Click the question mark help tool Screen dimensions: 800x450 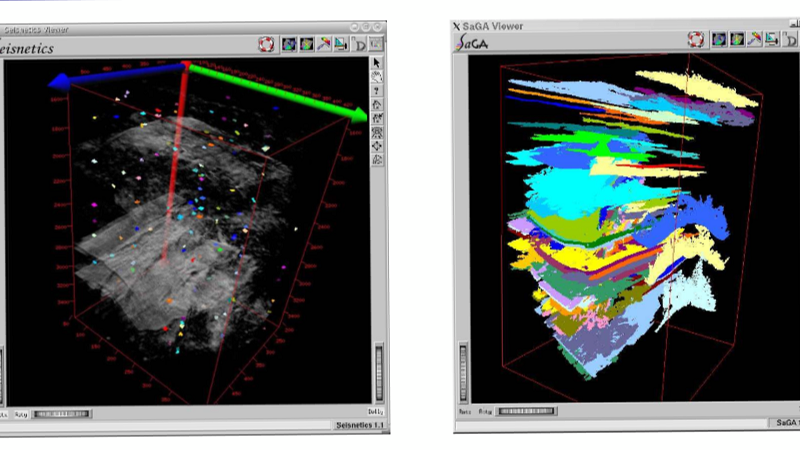point(377,91)
